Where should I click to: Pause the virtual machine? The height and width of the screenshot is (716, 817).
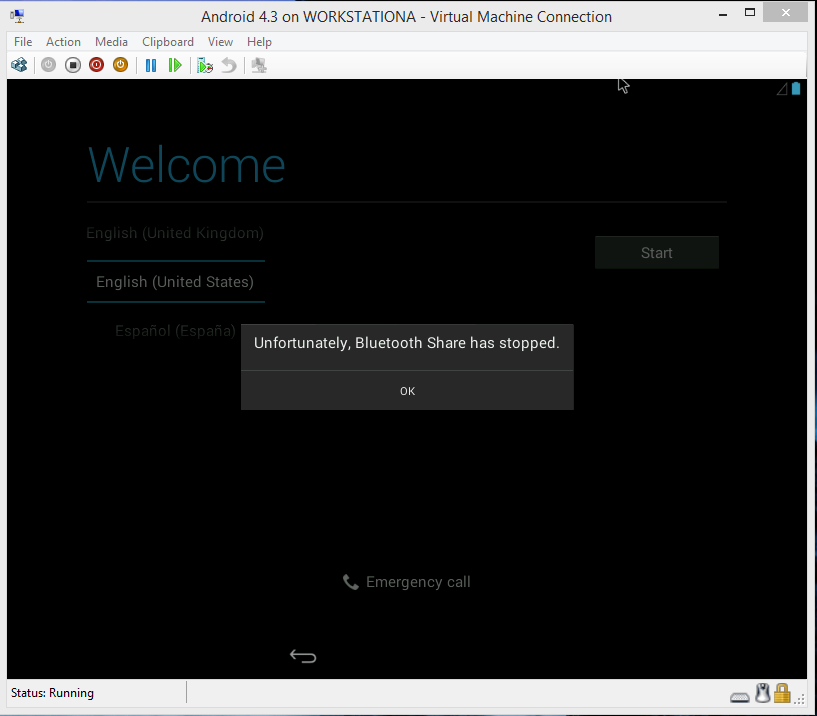click(151, 65)
